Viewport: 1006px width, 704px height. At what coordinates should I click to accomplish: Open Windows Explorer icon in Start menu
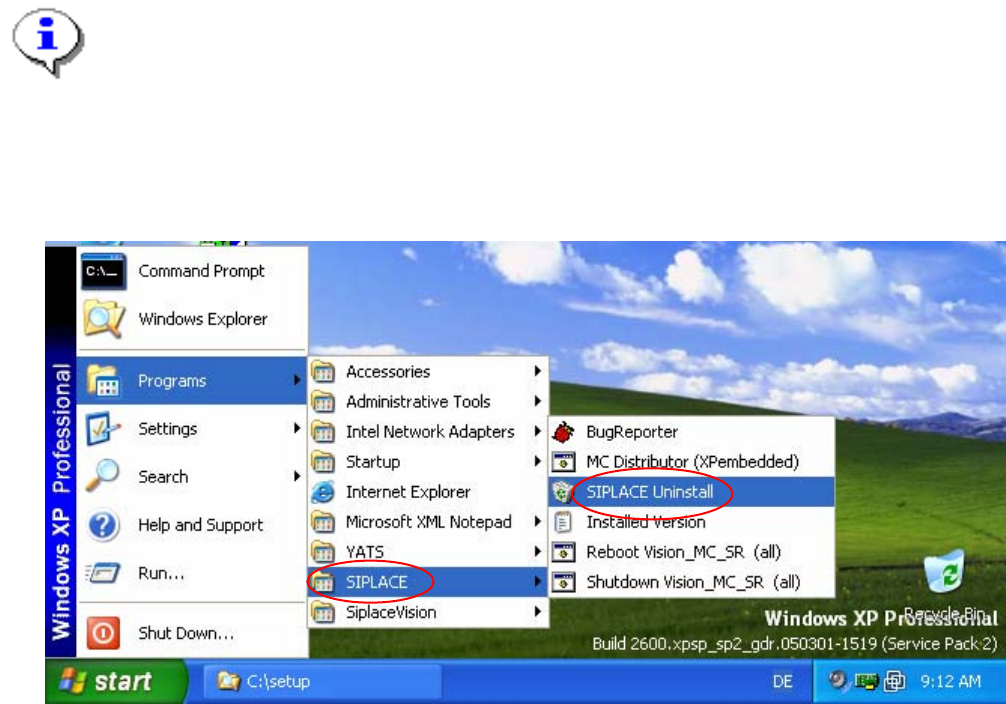pyautogui.click(x=103, y=318)
